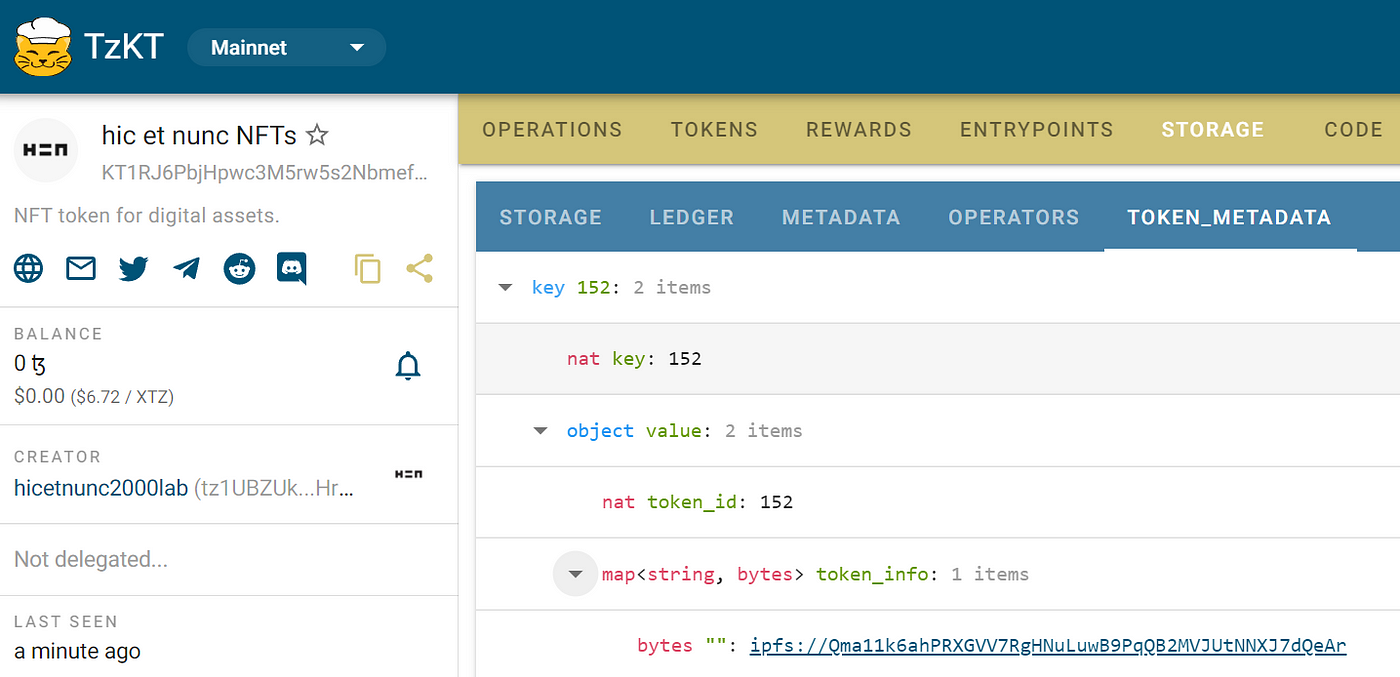Favorite contract with the star icon
The image size is (1400, 677).
tap(317, 134)
